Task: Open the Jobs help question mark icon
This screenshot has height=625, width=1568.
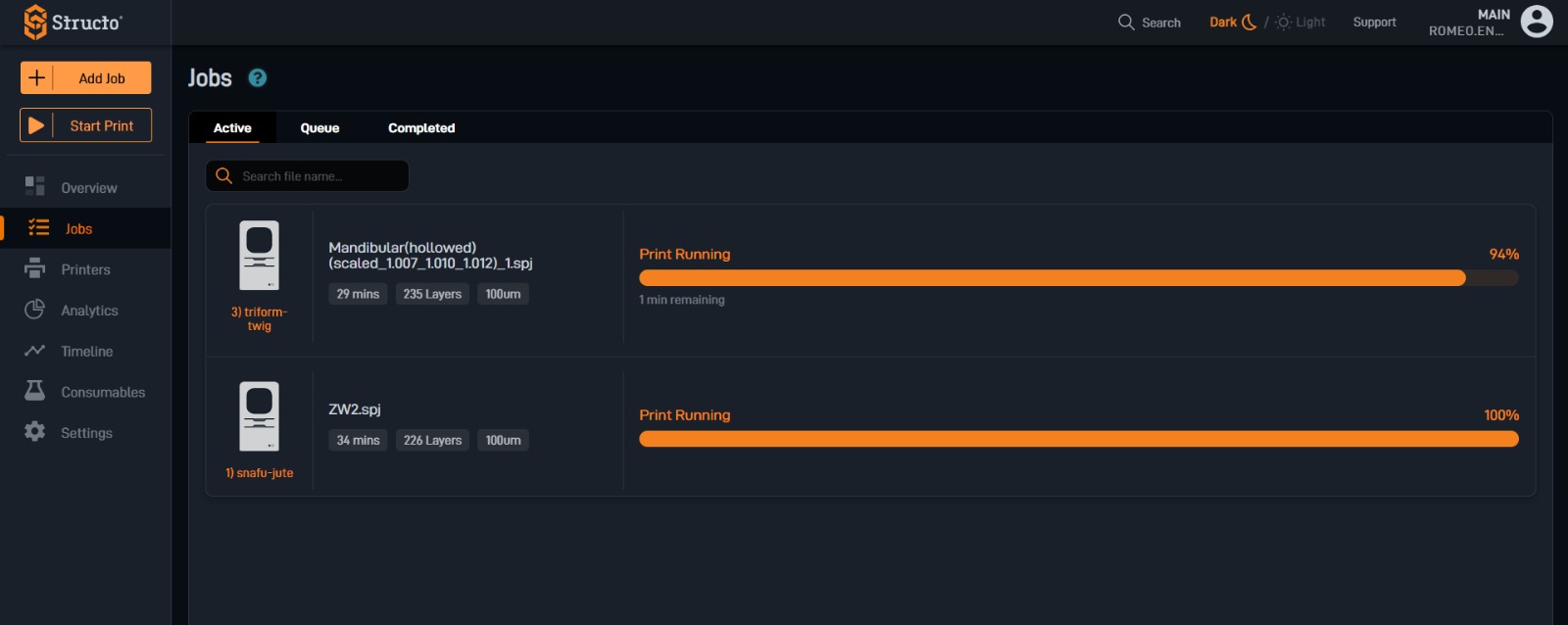Action: (258, 78)
